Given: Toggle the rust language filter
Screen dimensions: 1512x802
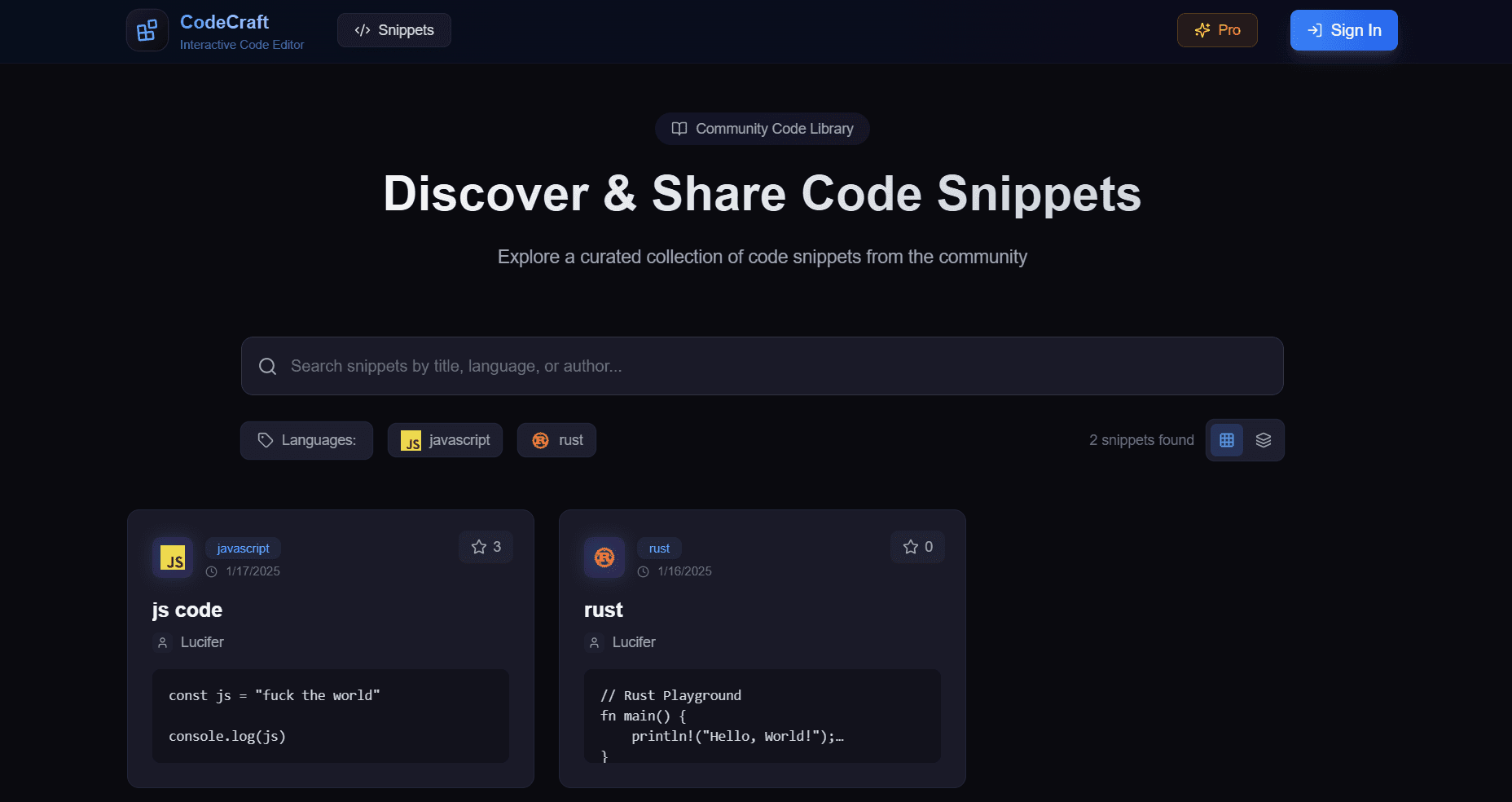Looking at the screenshot, I should pyautogui.click(x=556, y=440).
